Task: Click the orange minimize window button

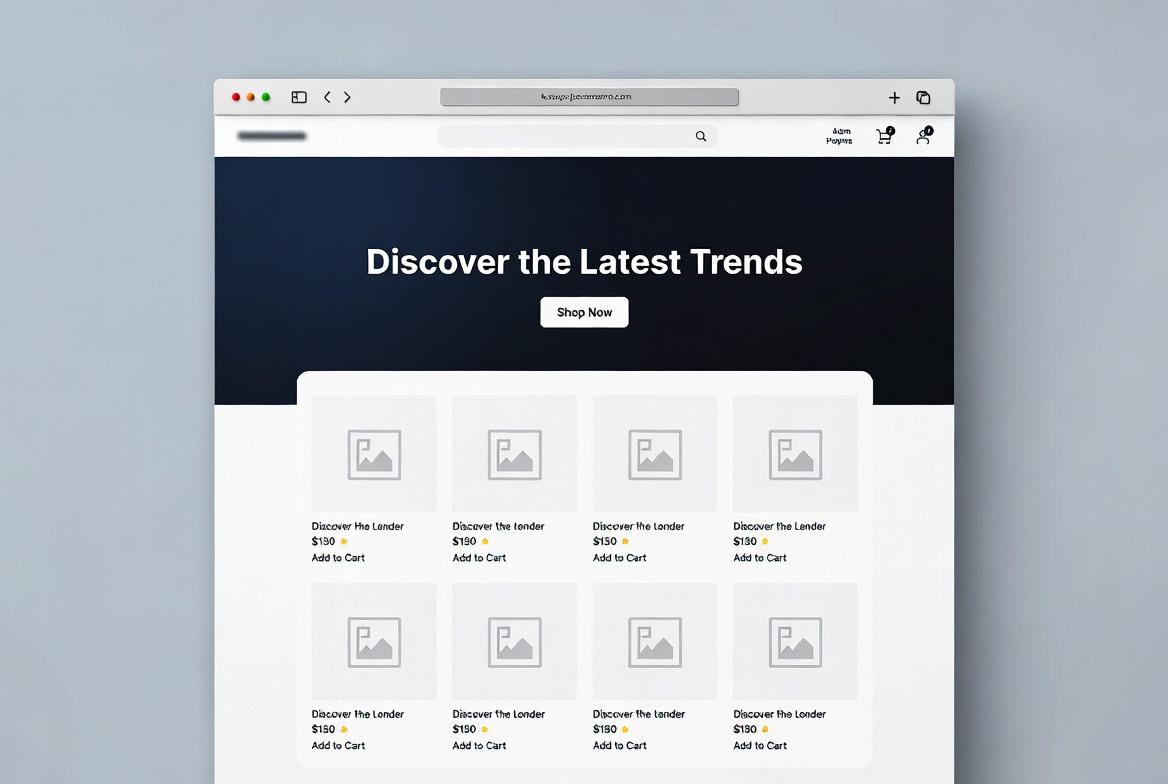Action: click(x=250, y=98)
